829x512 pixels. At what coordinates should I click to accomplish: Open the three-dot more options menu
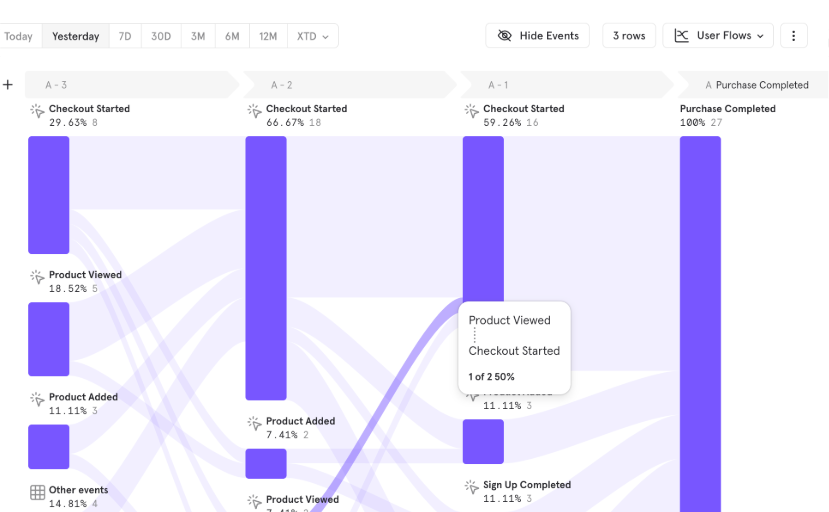pos(793,35)
